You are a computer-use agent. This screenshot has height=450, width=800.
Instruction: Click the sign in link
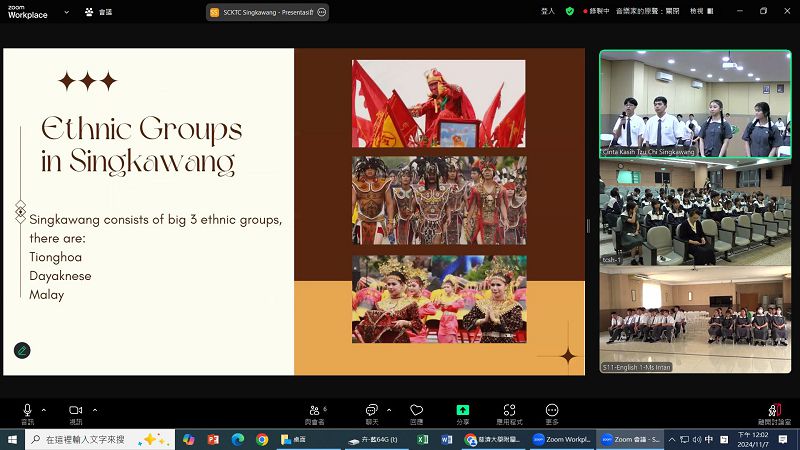coord(547,11)
